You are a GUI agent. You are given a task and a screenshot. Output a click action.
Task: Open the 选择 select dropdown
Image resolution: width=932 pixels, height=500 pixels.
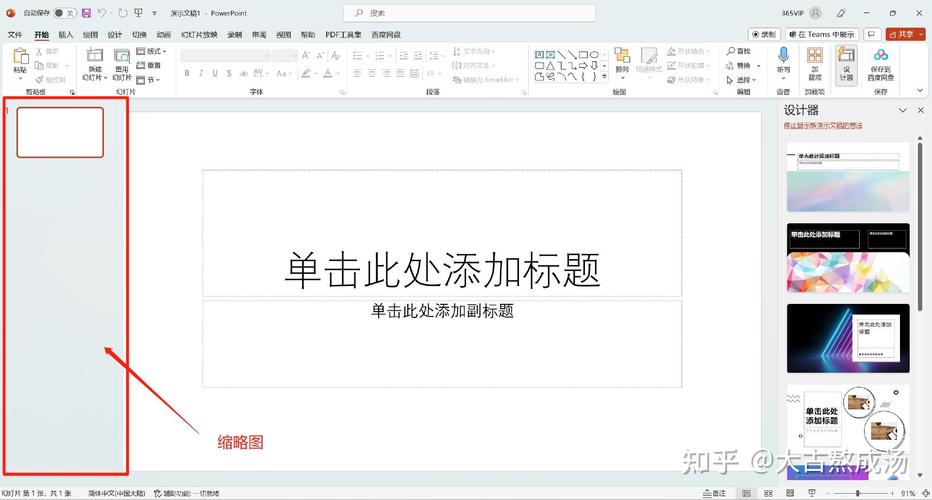pos(741,80)
